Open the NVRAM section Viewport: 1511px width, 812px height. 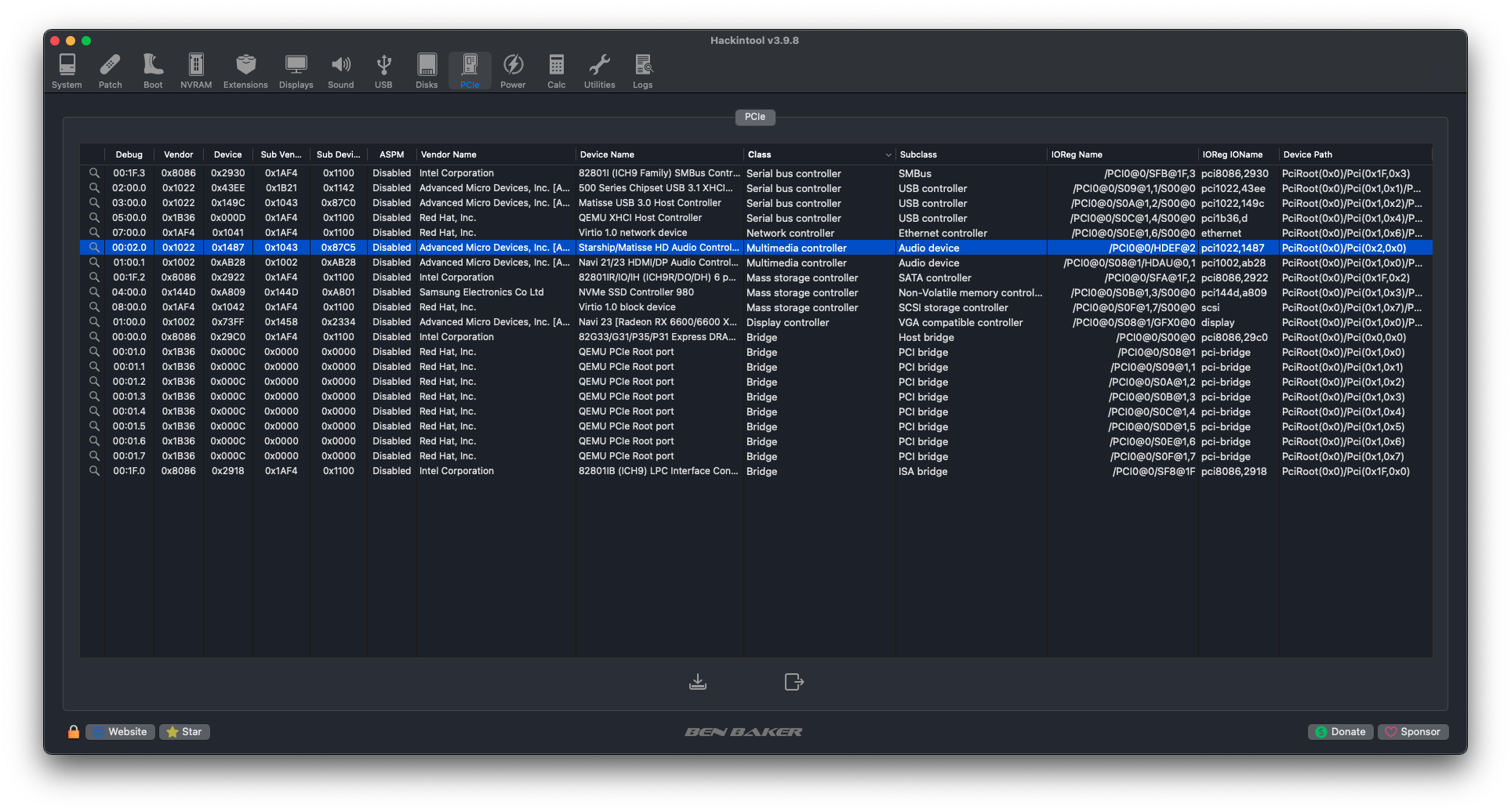click(x=196, y=71)
